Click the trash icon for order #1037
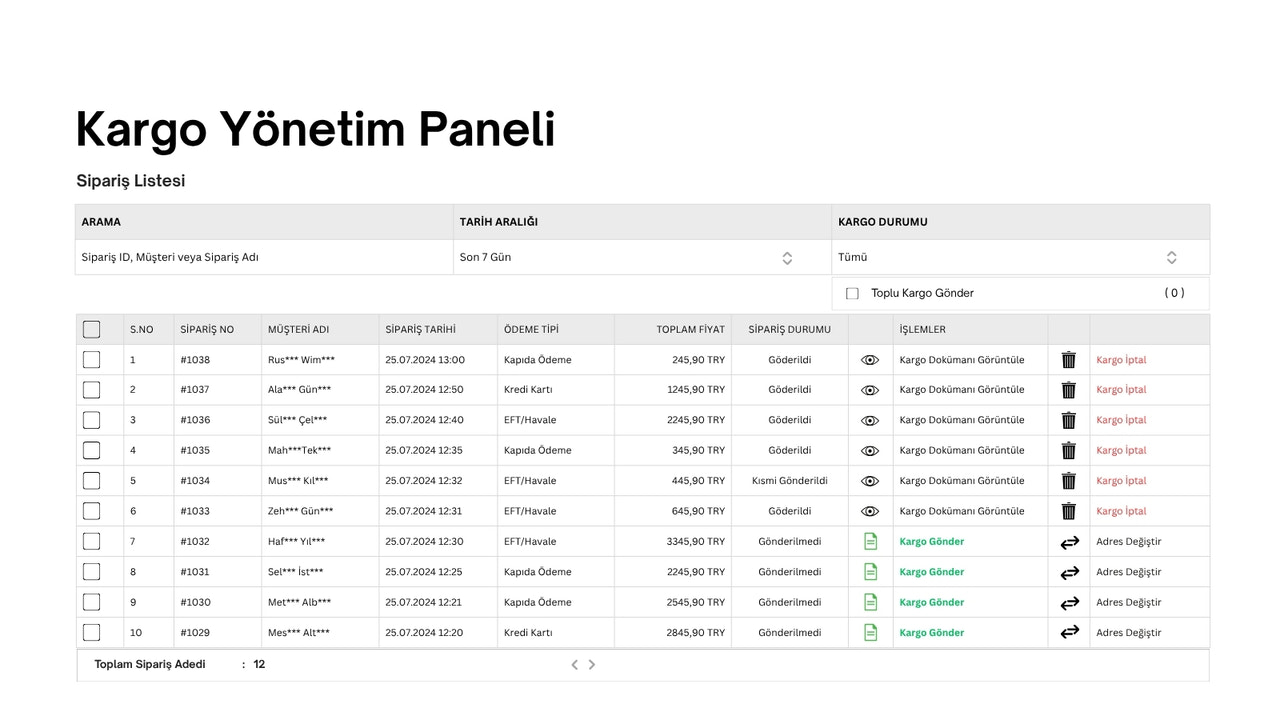This screenshot has width=1280, height=720. [1069, 390]
